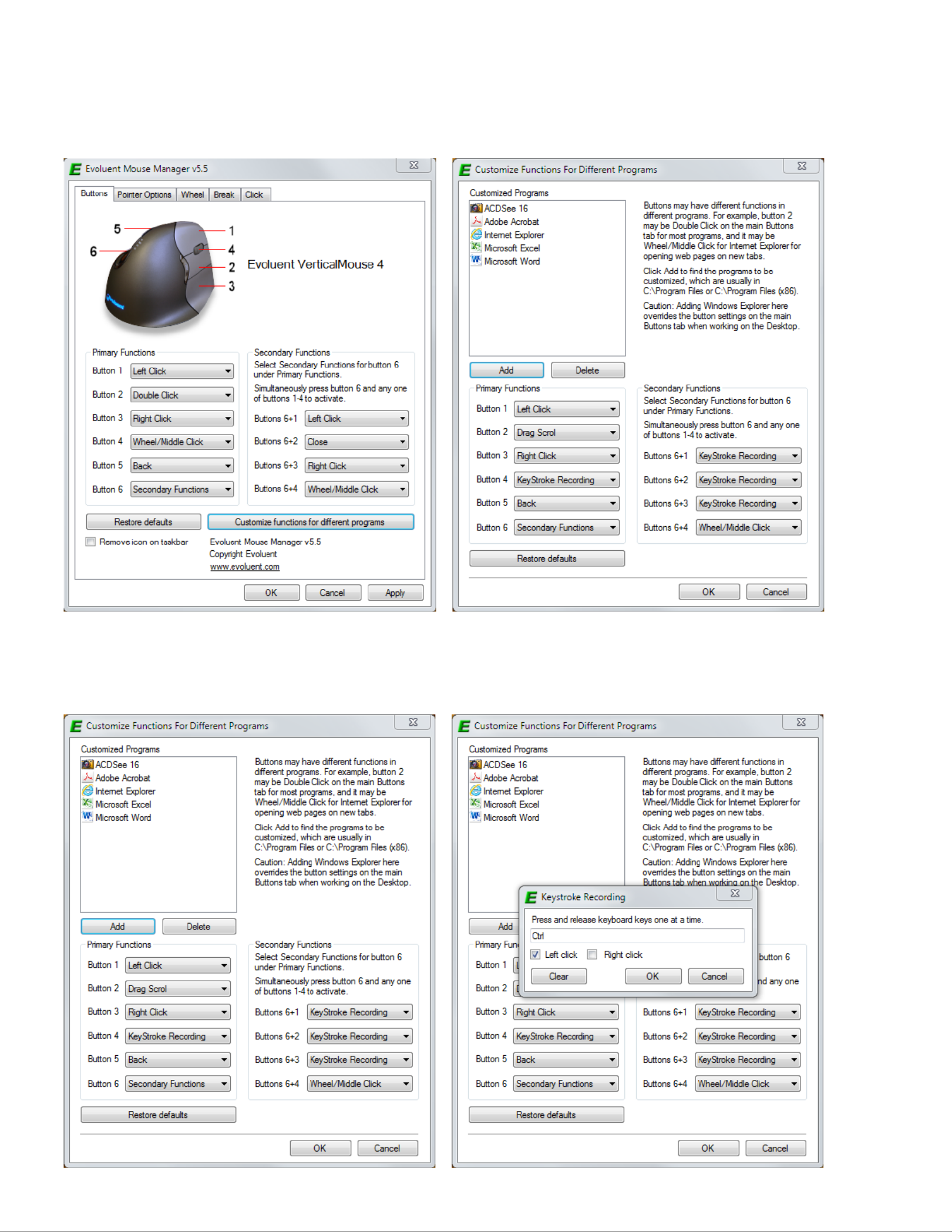This screenshot has height=1232, width=952.
Task: Click Internet Explorer icon in upper-right Customize window
Action: 476,234
